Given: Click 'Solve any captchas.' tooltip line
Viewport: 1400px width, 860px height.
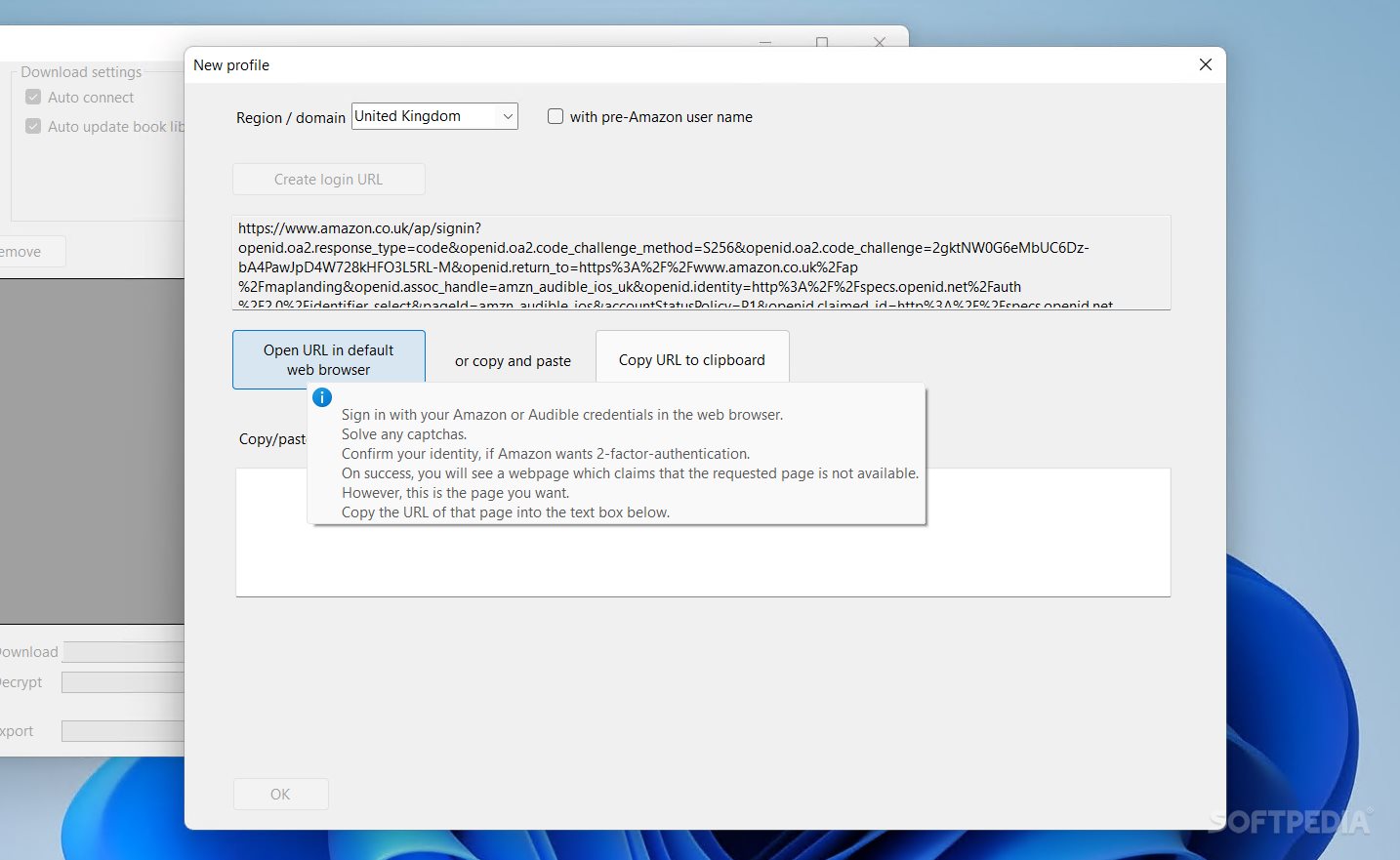Looking at the screenshot, I should point(404,434).
